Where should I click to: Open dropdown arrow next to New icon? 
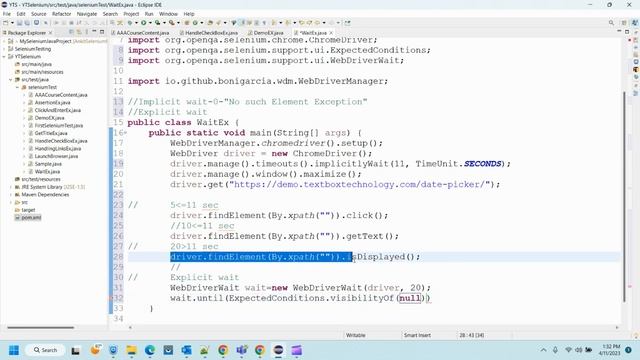(12, 23)
